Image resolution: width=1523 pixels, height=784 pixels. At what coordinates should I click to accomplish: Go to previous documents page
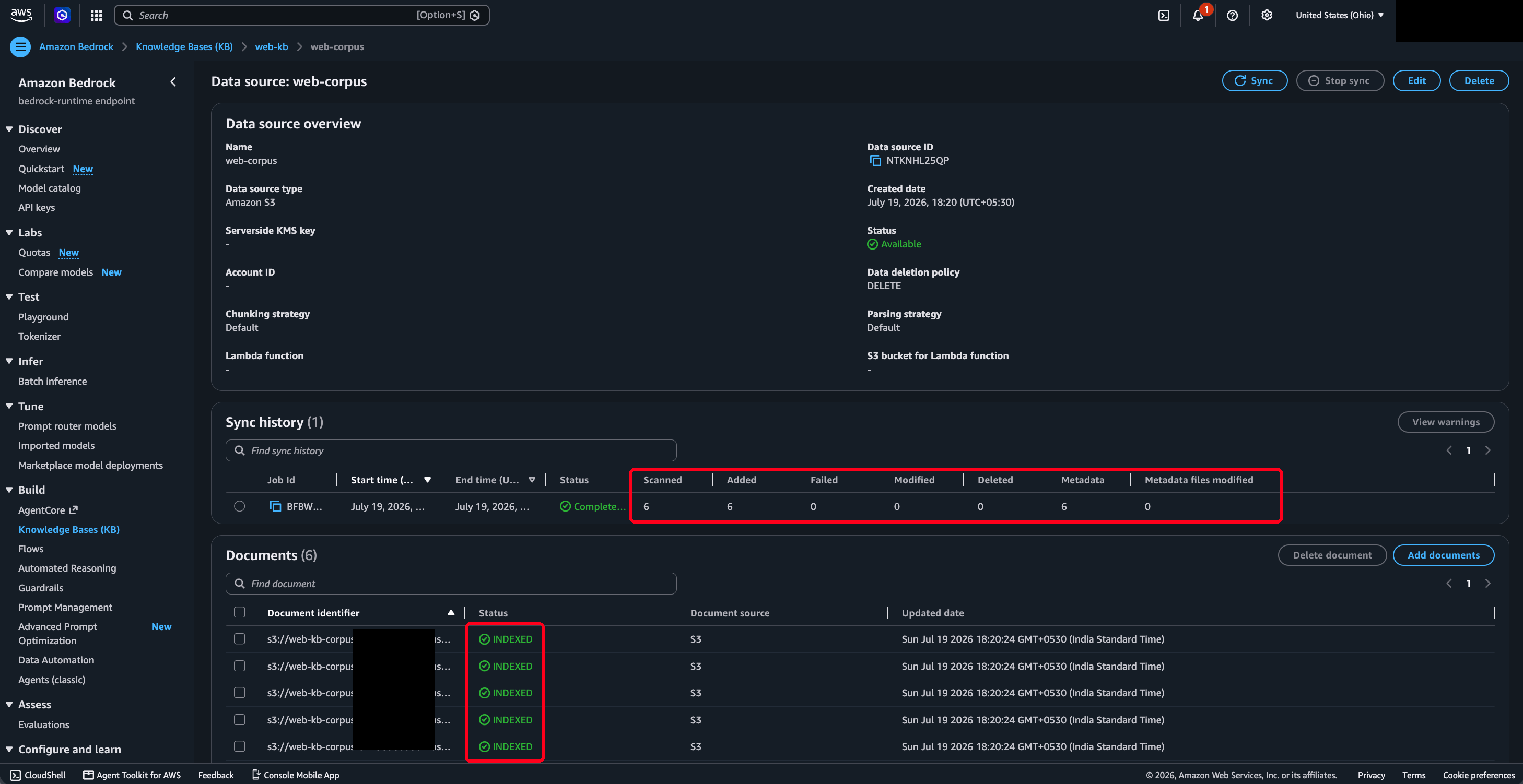pyautogui.click(x=1449, y=583)
